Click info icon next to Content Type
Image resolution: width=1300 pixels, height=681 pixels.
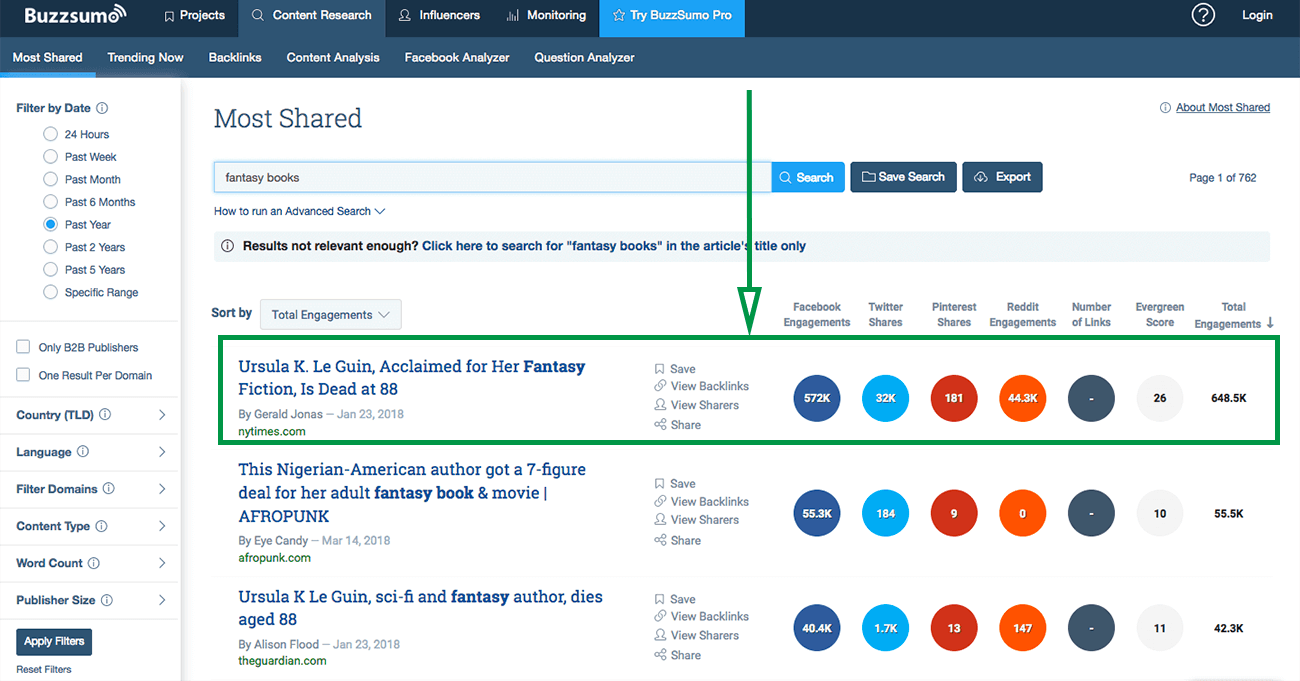tap(101, 526)
